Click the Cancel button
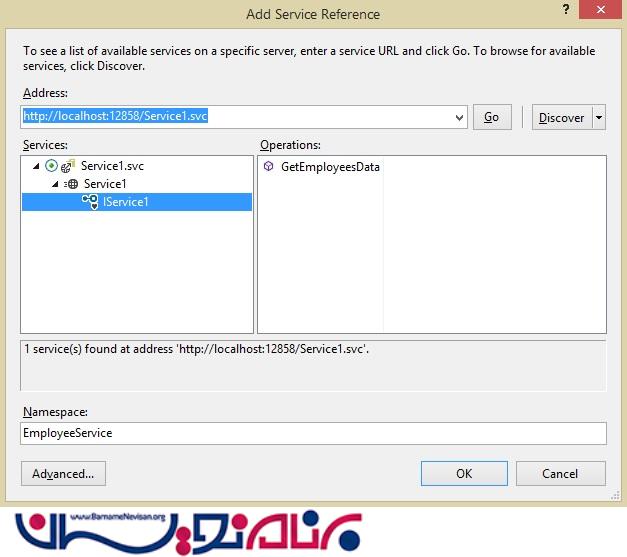This screenshot has width=627, height=557. (x=560, y=473)
